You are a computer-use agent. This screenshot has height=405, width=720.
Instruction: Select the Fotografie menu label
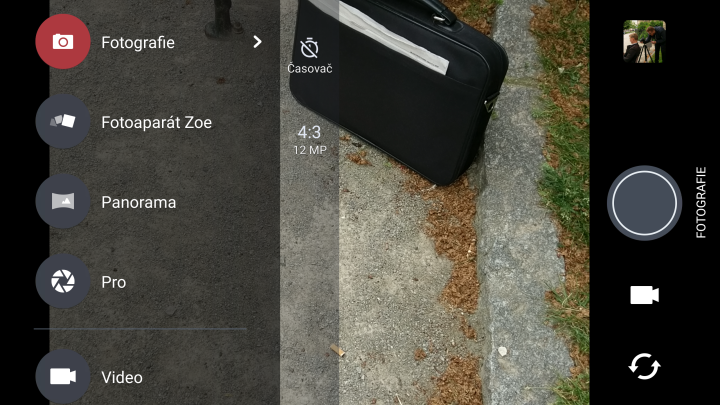pyautogui.click(x=138, y=43)
